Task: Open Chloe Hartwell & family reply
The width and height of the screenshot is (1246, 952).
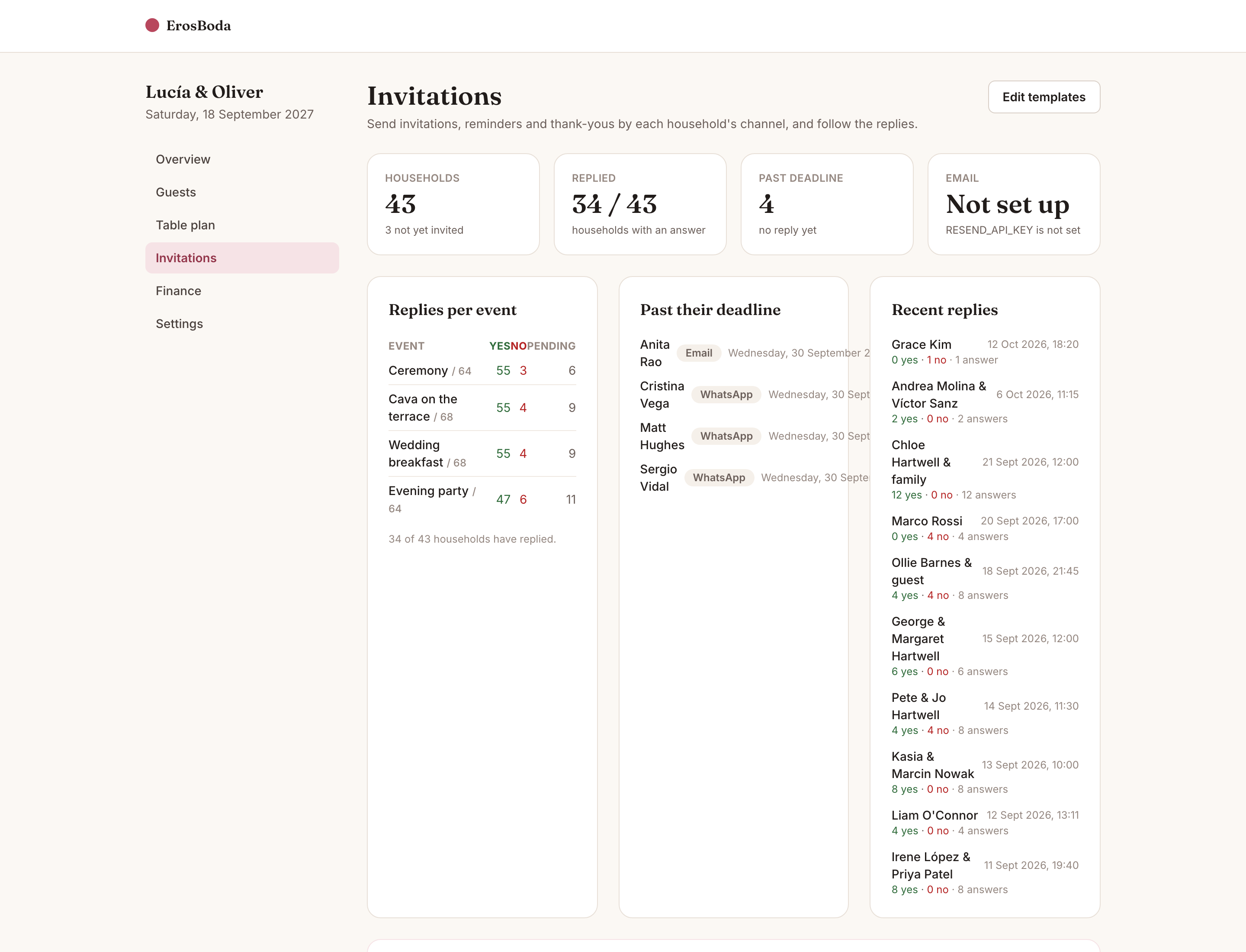Action: 985,470
